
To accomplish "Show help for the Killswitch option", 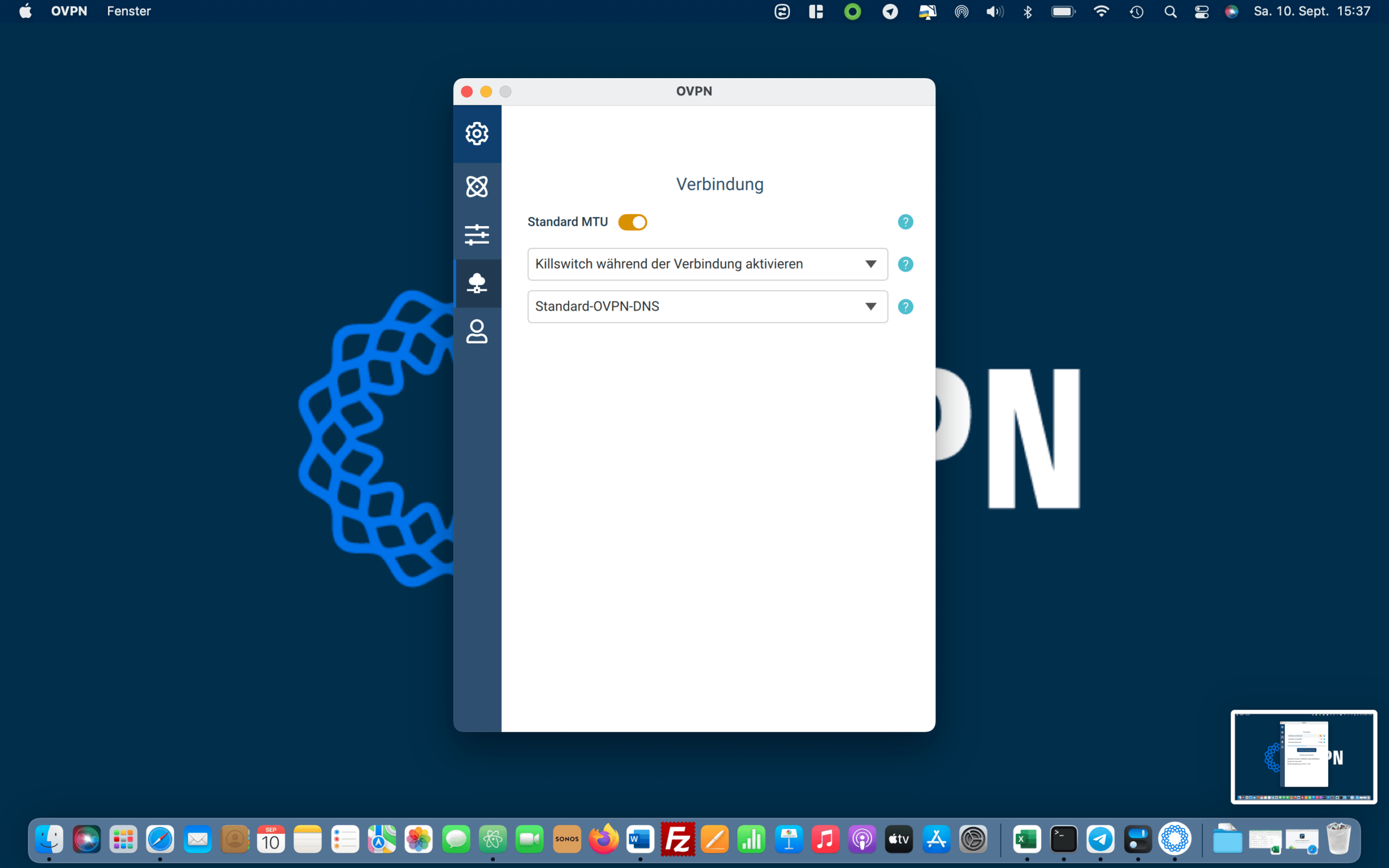I will point(905,264).
